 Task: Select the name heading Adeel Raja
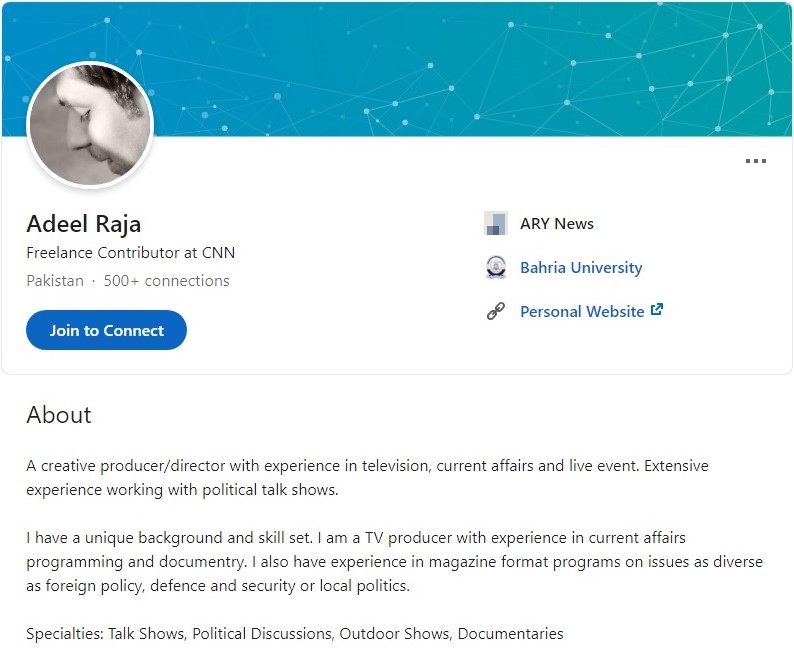pos(84,224)
